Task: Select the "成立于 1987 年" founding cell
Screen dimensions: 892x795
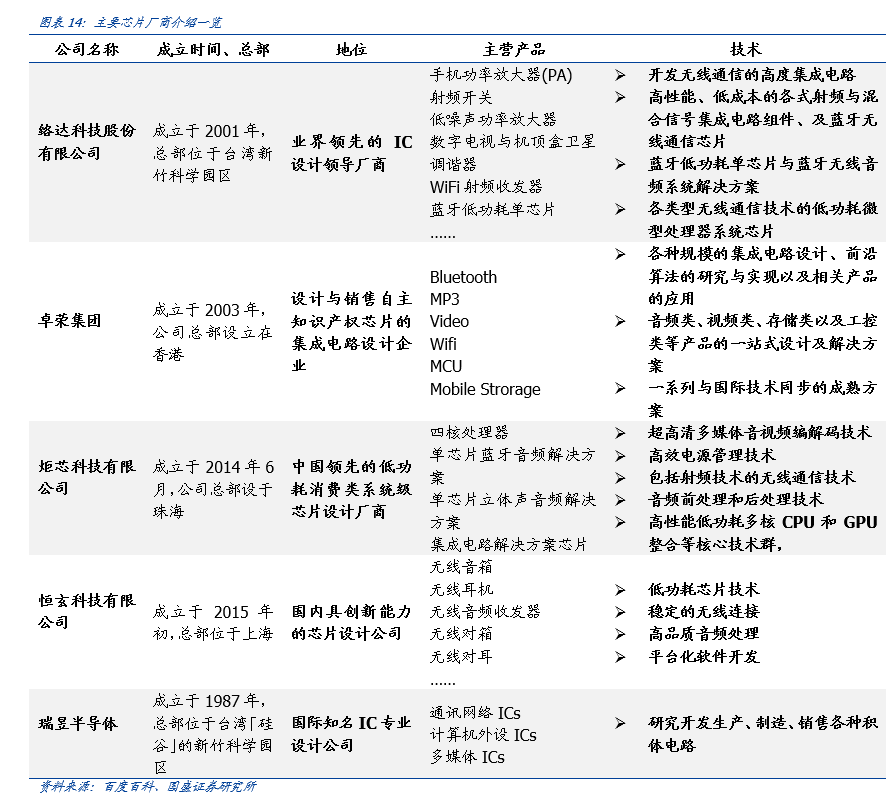Action: pyautogui.click(x=213, y=735)
